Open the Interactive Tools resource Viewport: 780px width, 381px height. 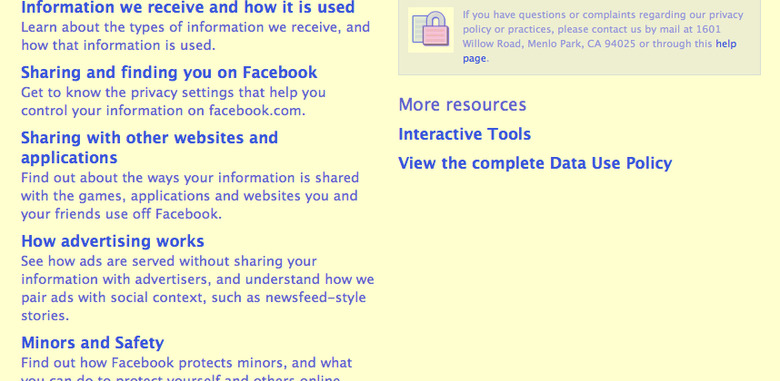(465, 134)
